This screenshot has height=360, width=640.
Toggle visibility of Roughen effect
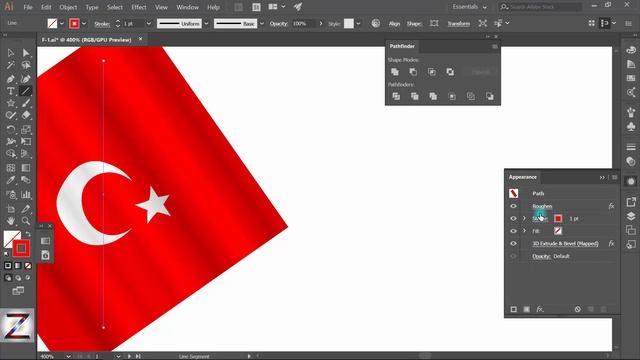pyautogui.click(x=513, y=206)
